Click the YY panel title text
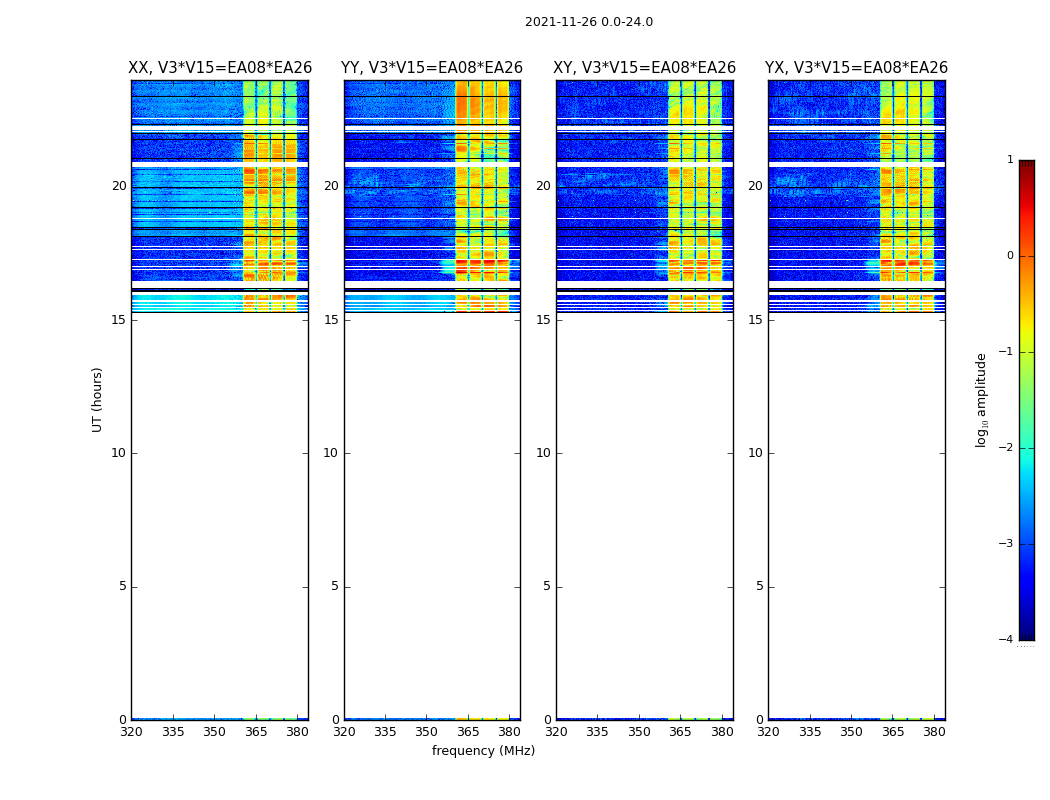The width and height of the screenshot is (1050, 800). (x=432, y=68)
